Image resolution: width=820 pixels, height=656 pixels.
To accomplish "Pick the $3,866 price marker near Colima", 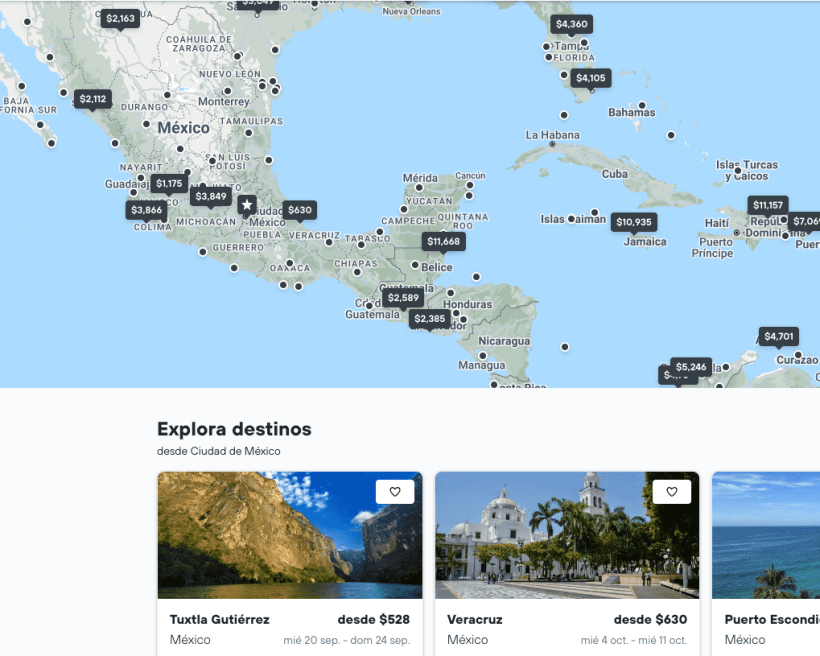I will click(x=146, y=210).
